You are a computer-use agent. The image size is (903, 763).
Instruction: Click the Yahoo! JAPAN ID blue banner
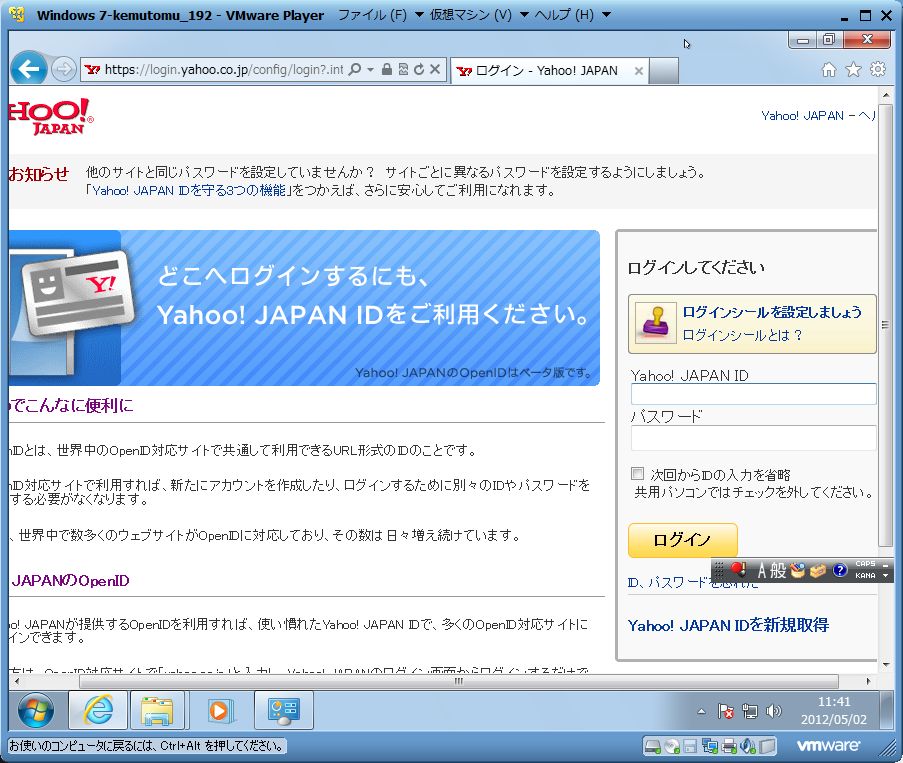[304, 308]
